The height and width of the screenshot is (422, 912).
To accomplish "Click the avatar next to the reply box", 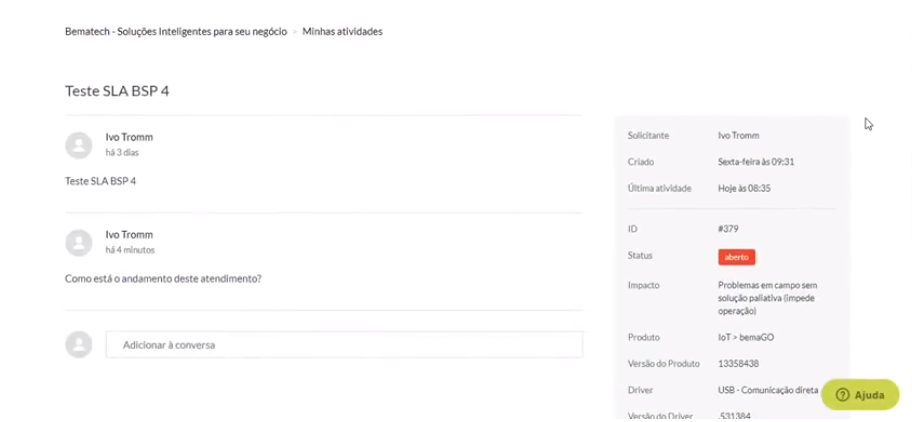I will coord(79,344).
